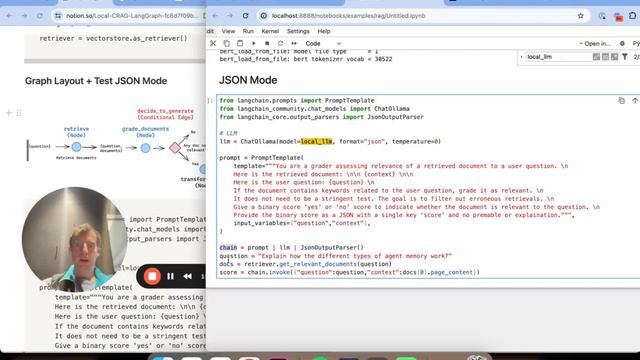The image size is (640, 360).
Task: Go forward in the Jupyter browser window
Action: pos(230,16)
